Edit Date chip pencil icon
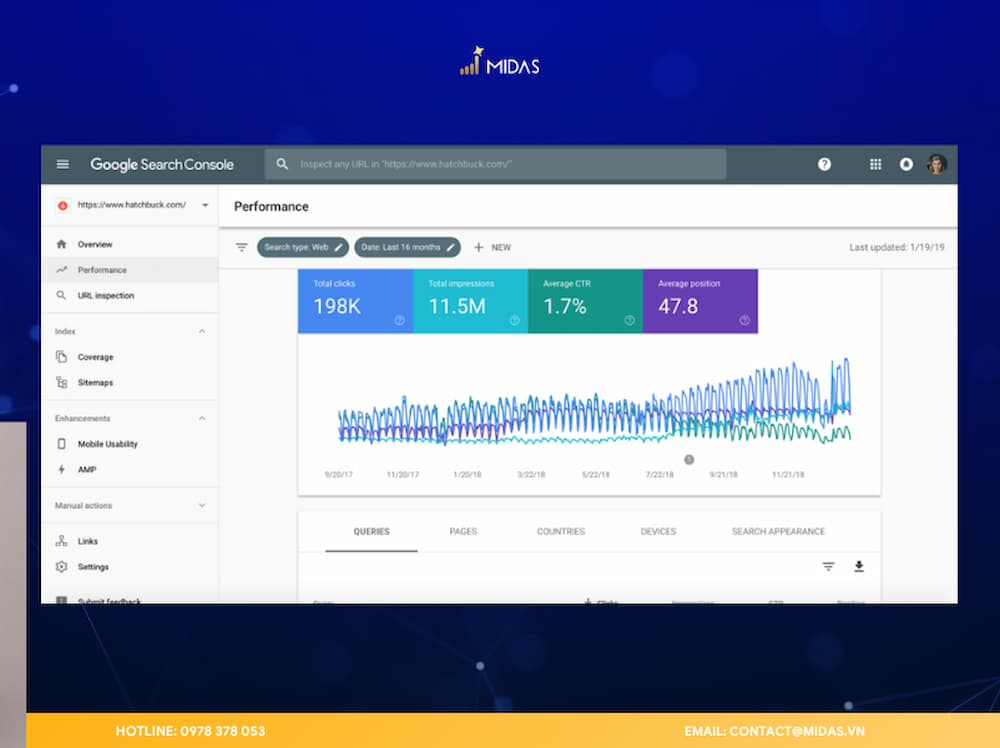This screenshot has height=748, width=1000. pos(450,247)
